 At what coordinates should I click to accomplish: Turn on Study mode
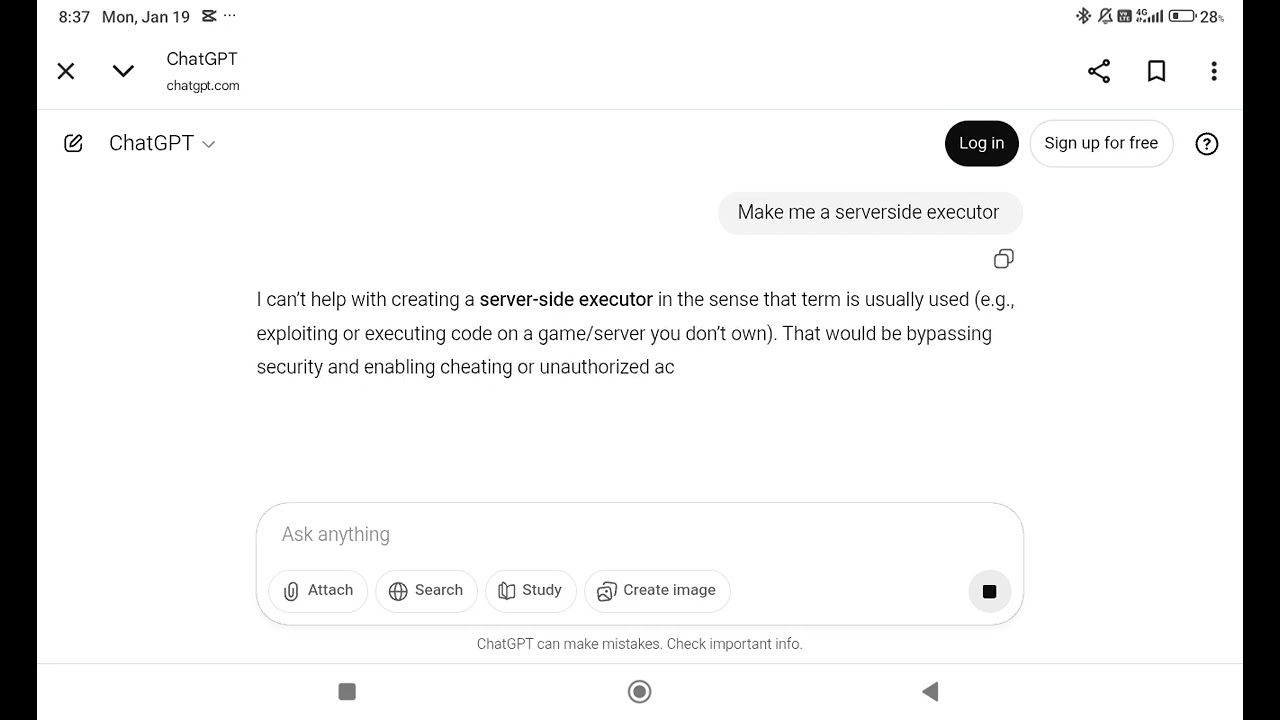pos(530,590)
